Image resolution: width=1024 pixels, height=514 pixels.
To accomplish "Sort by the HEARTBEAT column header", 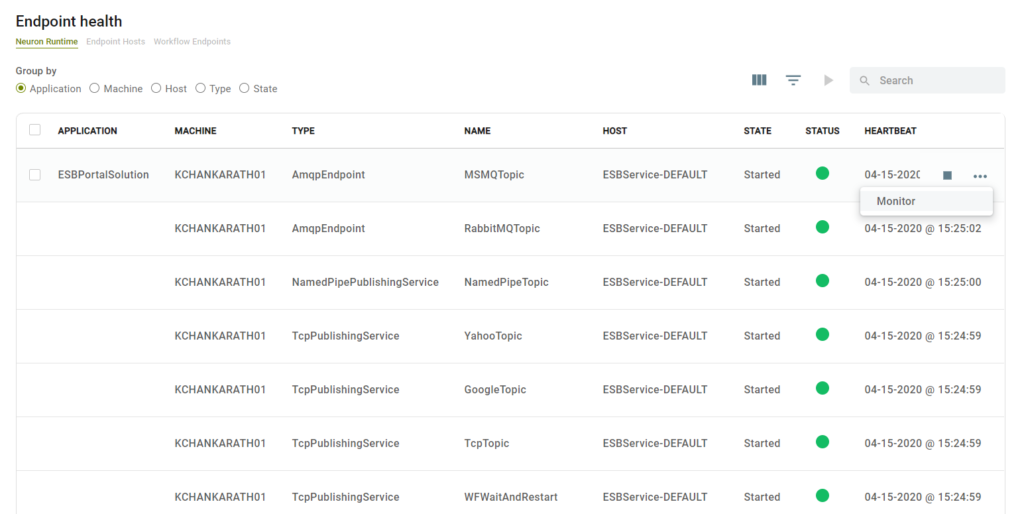I will click(x=890, y=131).
